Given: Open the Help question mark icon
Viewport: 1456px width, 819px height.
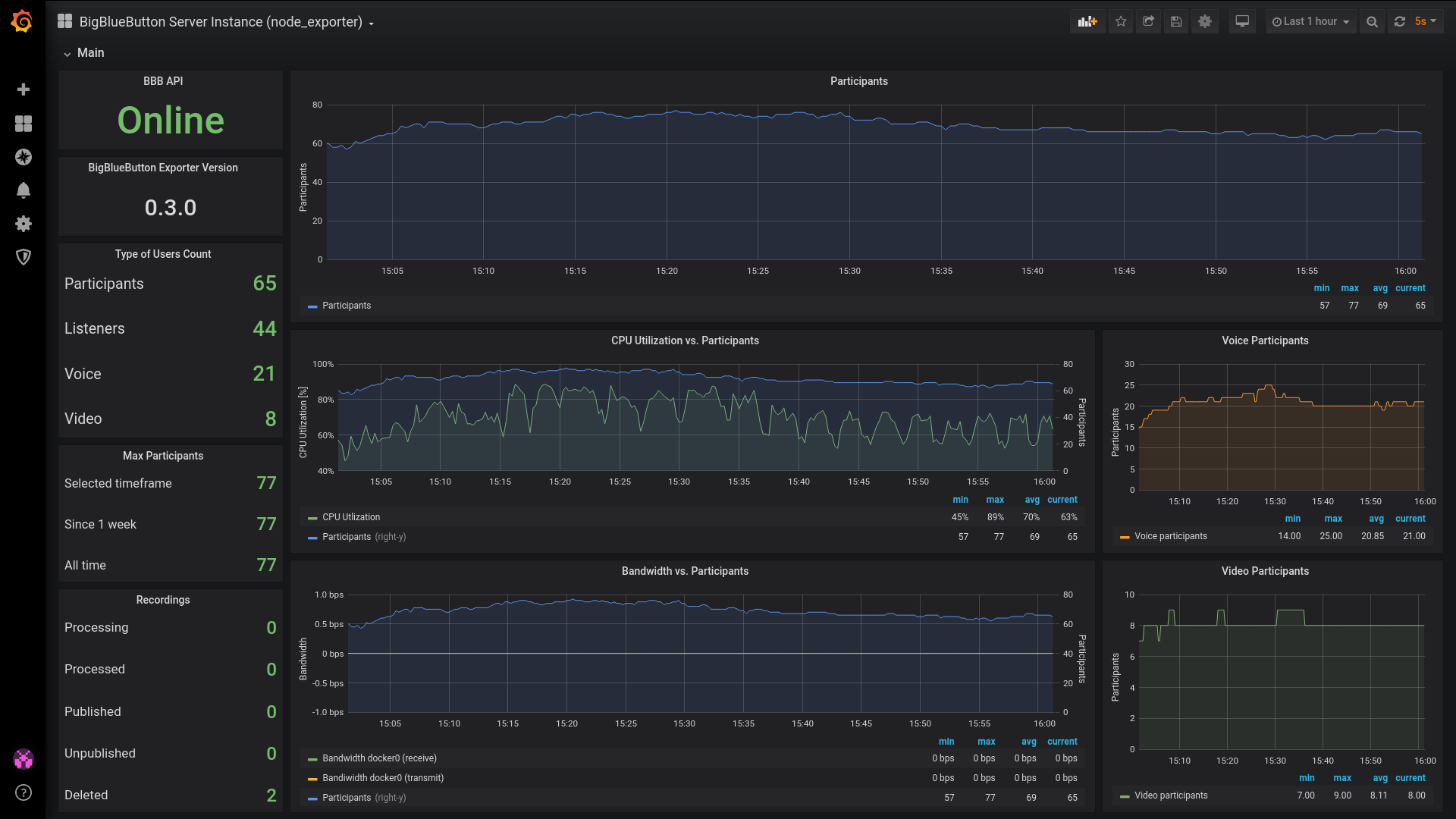Looking at the screenshot, I should pos(24,792).
